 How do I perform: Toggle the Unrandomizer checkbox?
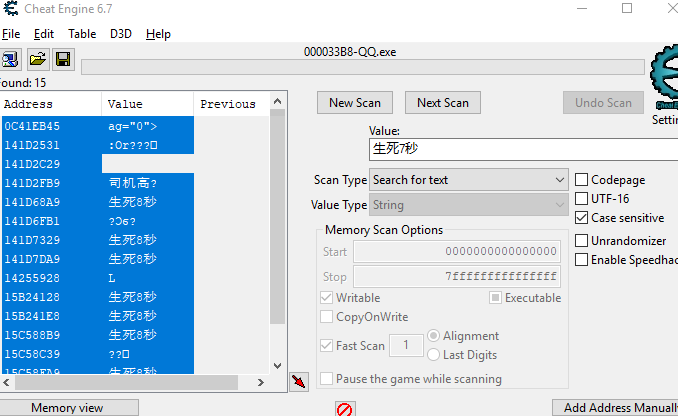582,240
